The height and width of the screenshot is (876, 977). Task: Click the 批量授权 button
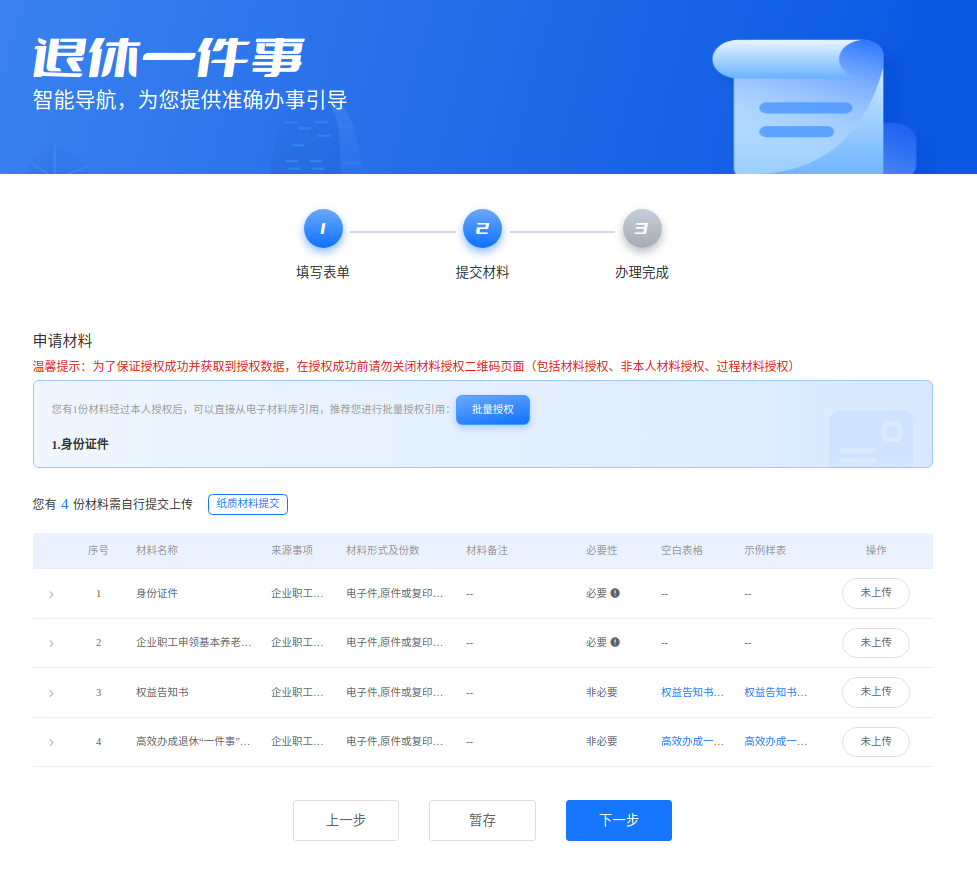point(492,409)
